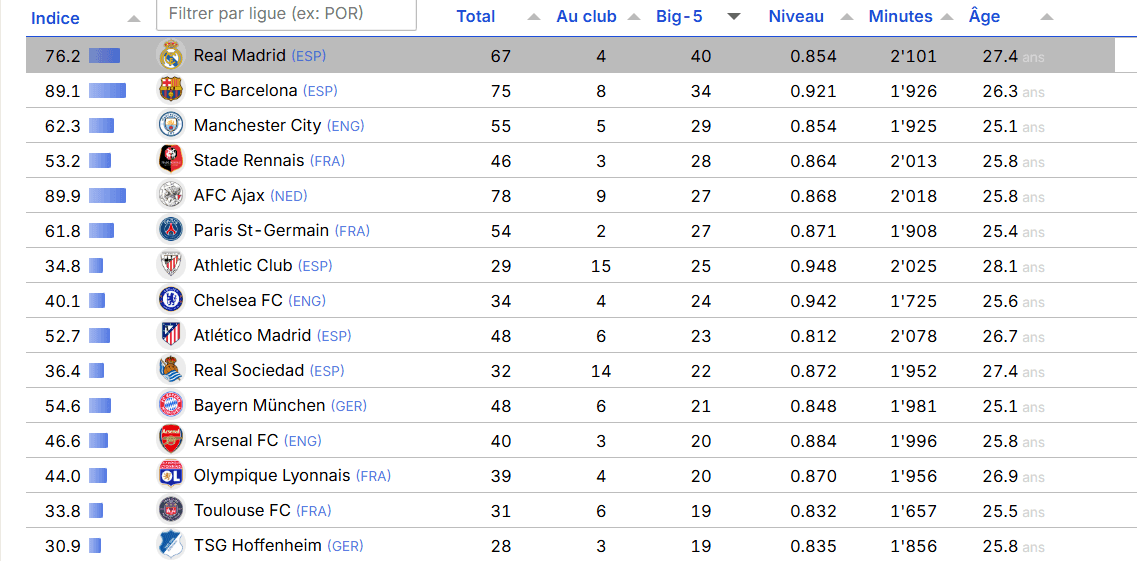
Task: Click the Athletic Club crest
Action: (x=171, y=265)
